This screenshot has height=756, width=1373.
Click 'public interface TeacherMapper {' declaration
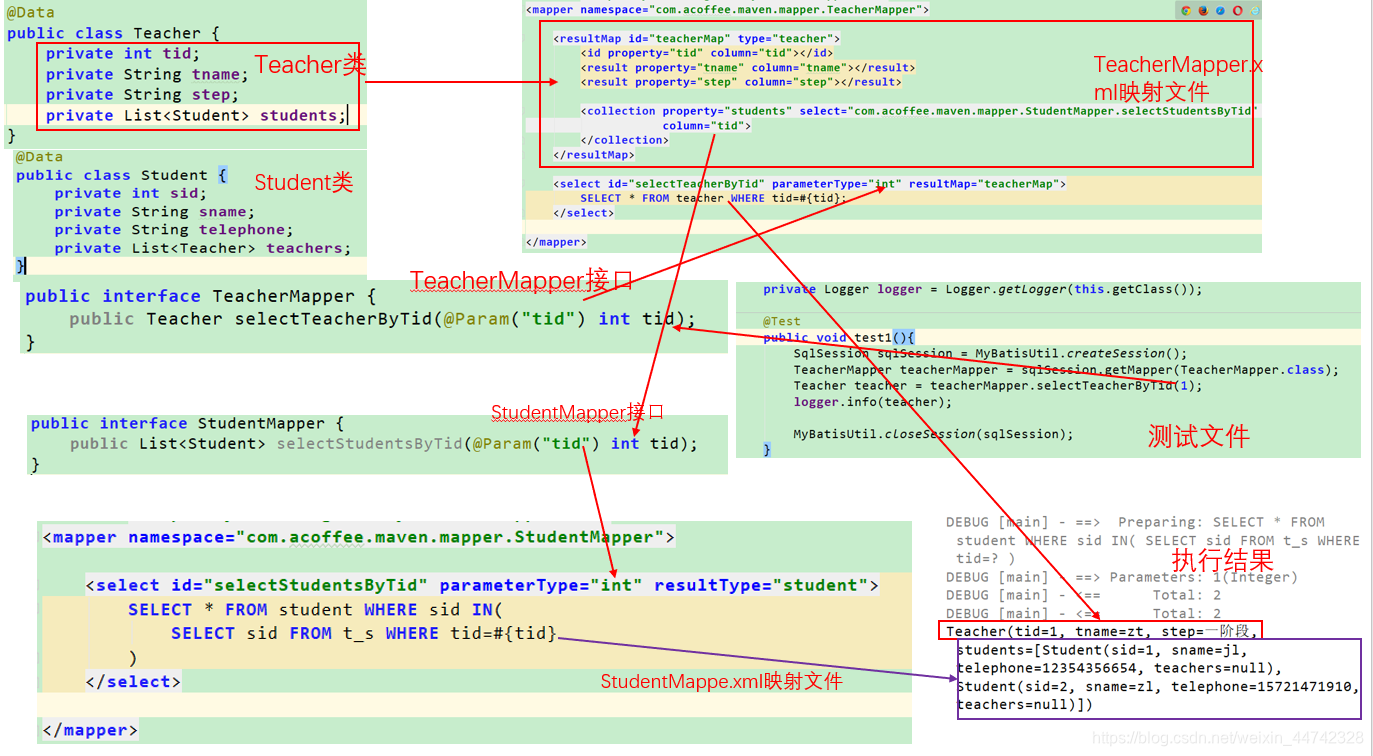point(200,296)
